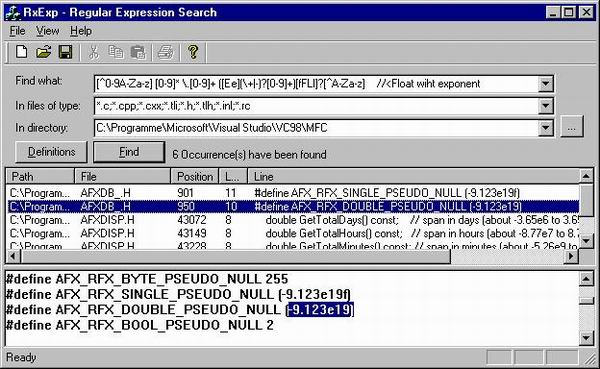Viewport: 600px width, 369px height.
Task: Click the file types input field
Action: pos(316,106)
